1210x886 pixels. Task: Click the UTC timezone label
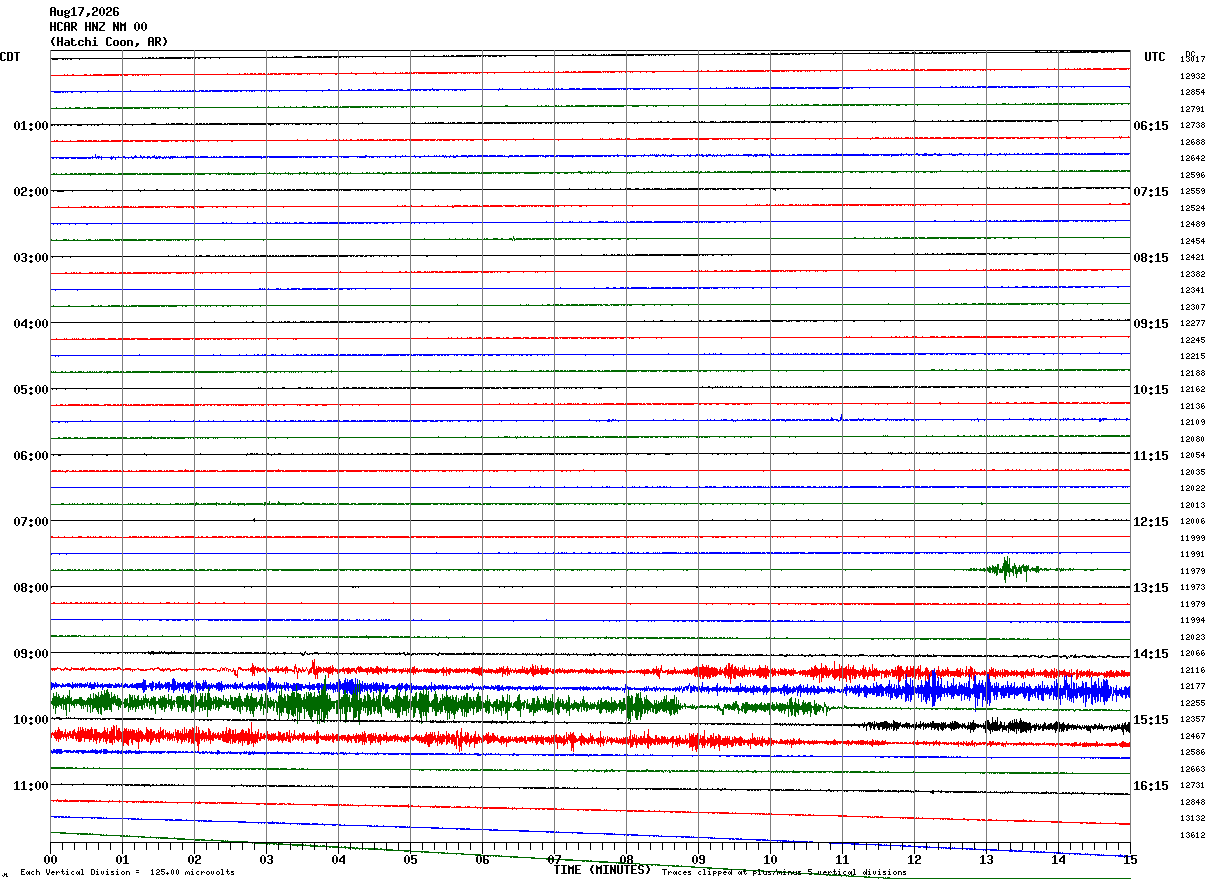pyautogui.click(x=1155, y=57)
